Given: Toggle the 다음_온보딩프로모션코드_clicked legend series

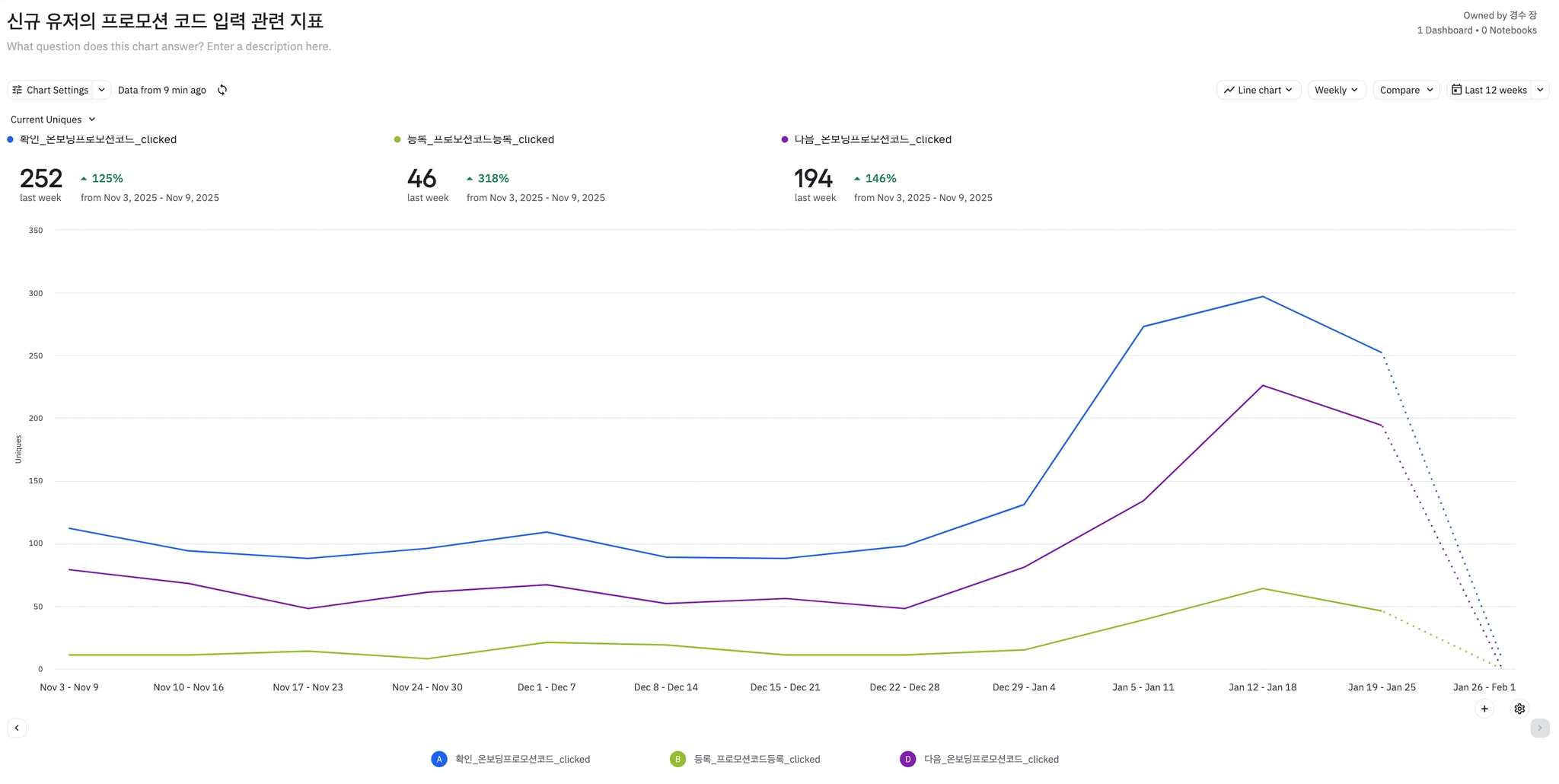Looking at the screenshot, I should coord(991,759).
